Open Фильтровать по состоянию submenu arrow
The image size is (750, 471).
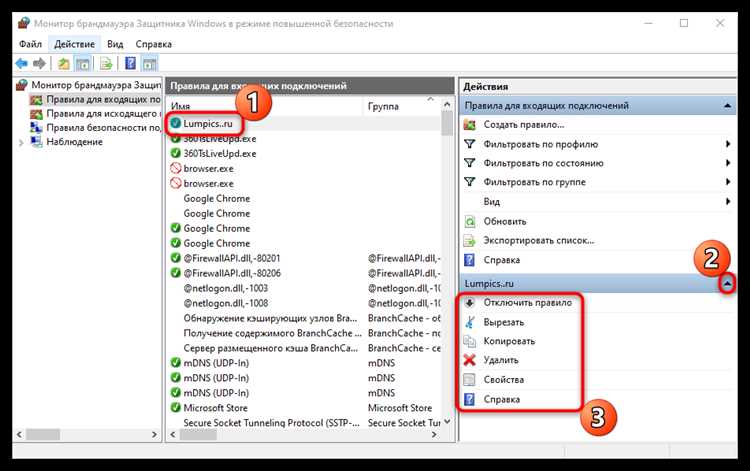(728, 163)
